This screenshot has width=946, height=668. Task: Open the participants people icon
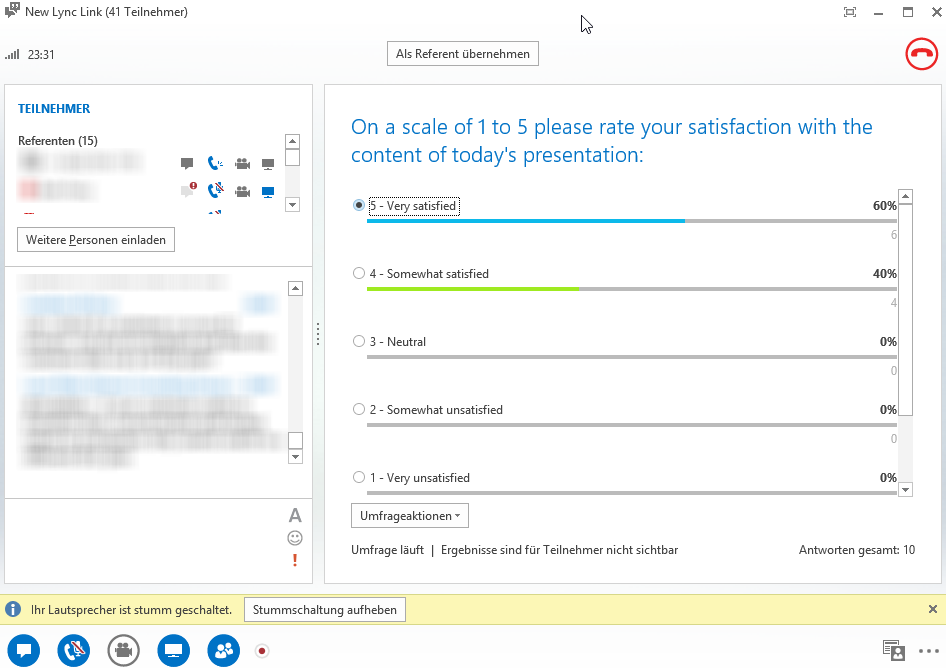point(224,650)
